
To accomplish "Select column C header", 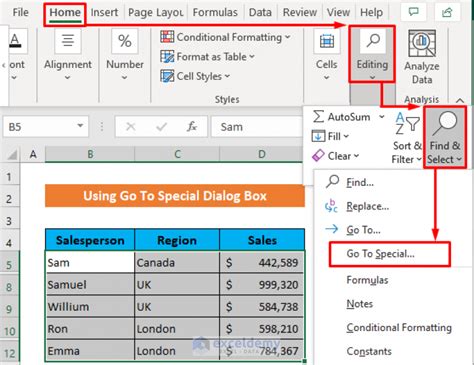I will click(x=177, y=154).
